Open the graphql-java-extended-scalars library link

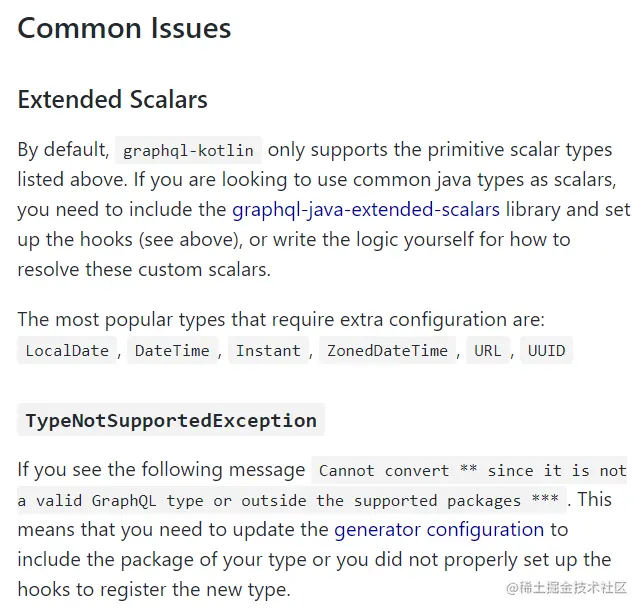365,210
